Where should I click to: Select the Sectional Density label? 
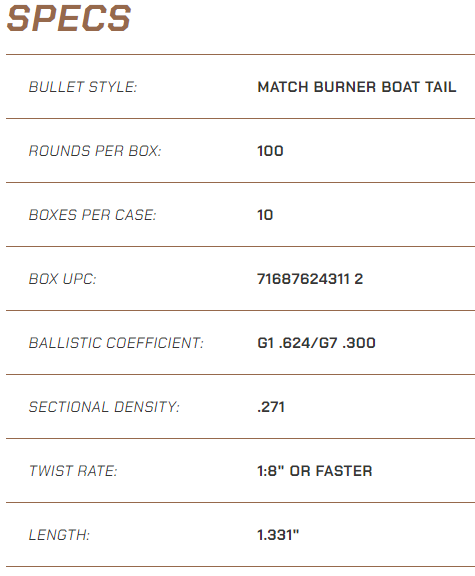[104, 407]
